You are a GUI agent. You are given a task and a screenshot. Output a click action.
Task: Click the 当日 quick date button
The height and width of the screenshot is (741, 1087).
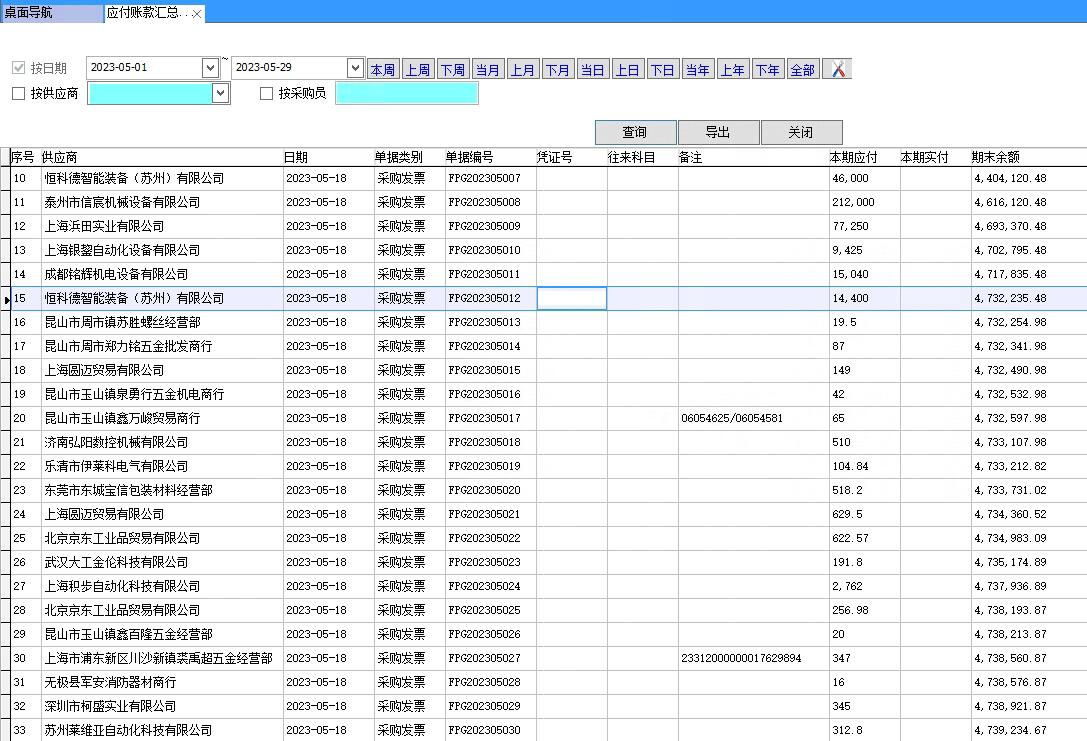(592, 70)
